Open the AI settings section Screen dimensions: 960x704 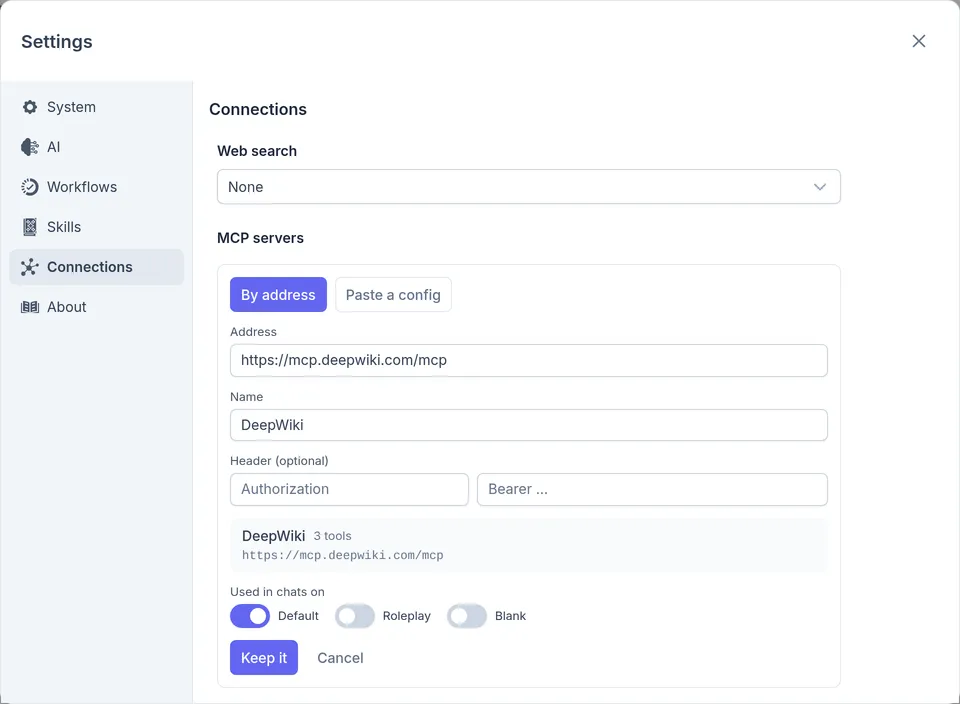coord(97,147)
